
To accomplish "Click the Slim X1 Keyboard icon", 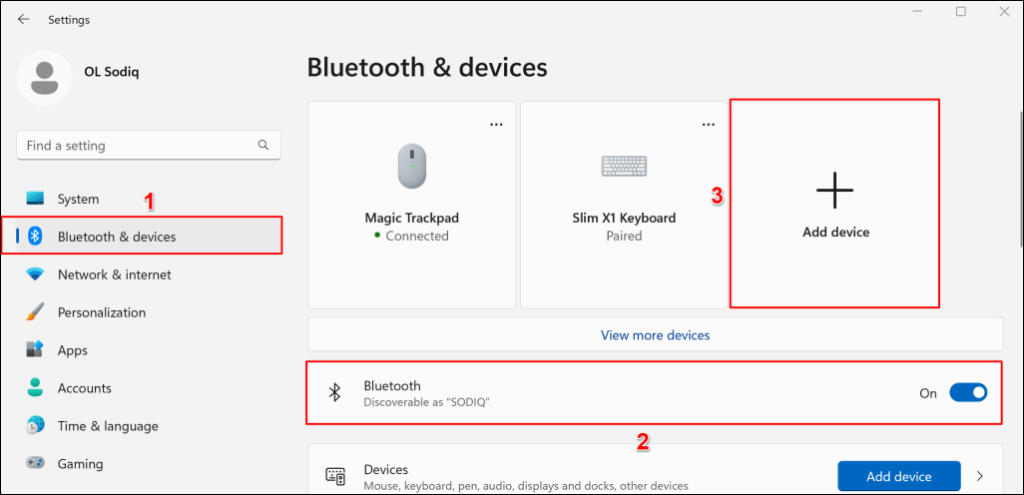I will [x=624, y=165].
